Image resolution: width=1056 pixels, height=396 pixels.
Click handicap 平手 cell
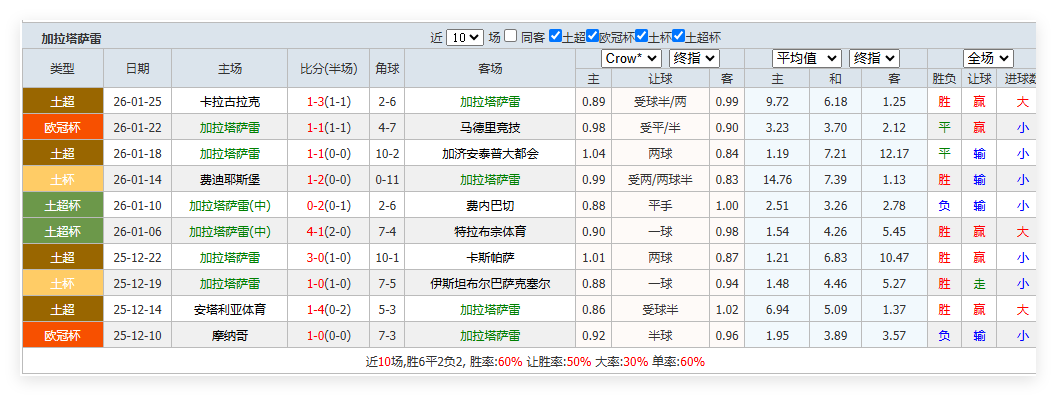pyautogui.click(x=661, y=206)
